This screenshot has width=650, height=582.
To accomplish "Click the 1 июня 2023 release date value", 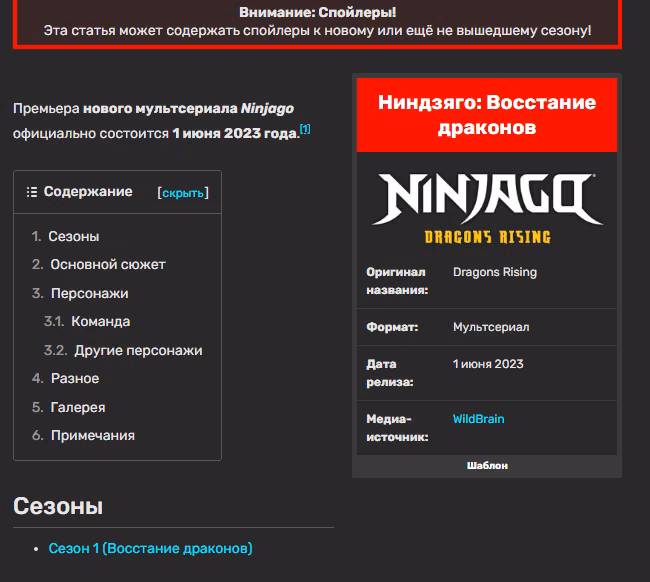I will pyautogui.click(x=488, y=364).
